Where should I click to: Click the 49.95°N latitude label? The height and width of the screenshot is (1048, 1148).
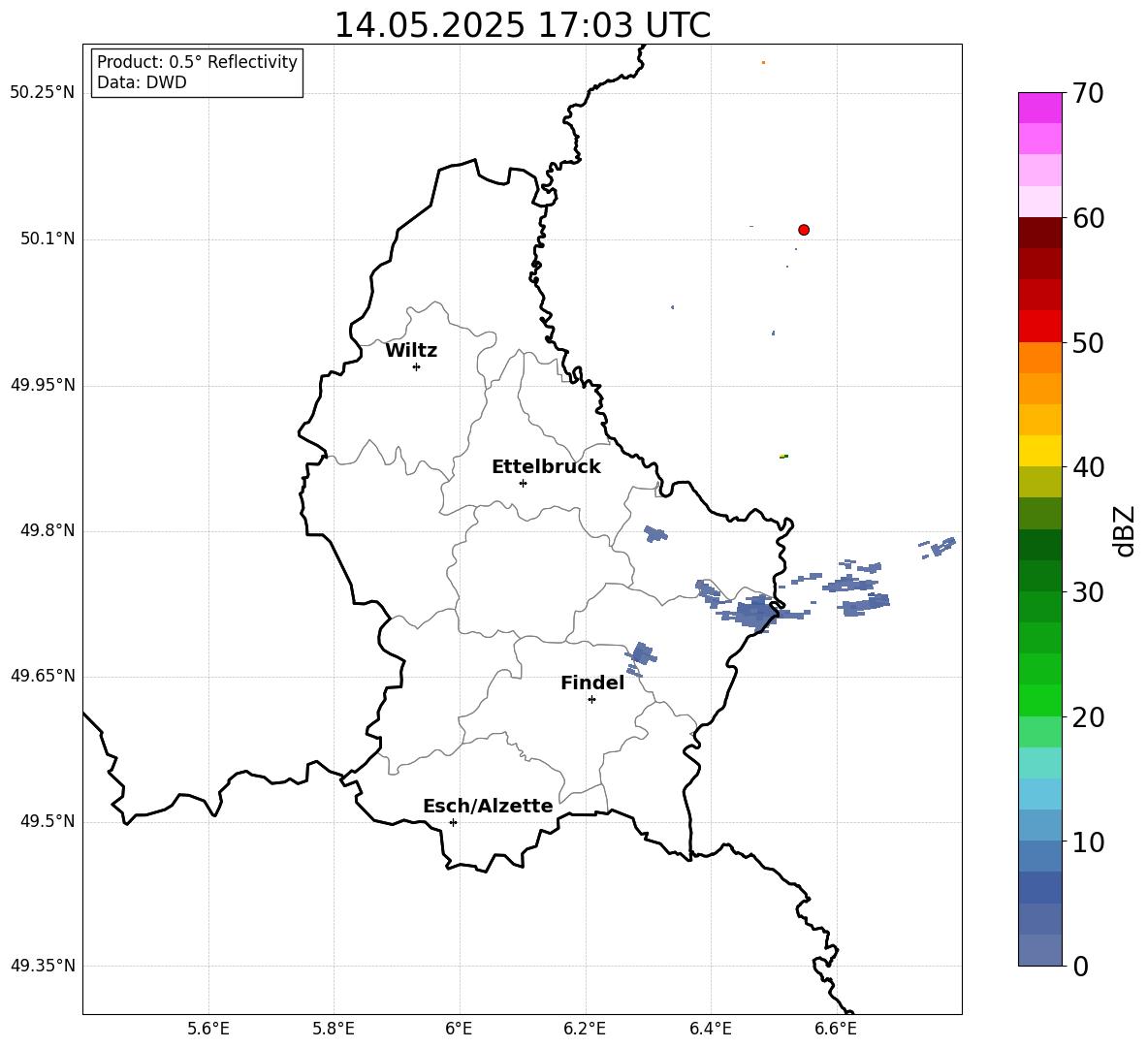click(43, 385)
